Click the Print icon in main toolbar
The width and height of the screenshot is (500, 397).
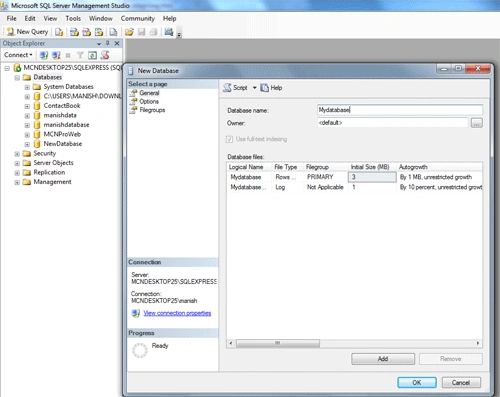(x=153, y=32)
